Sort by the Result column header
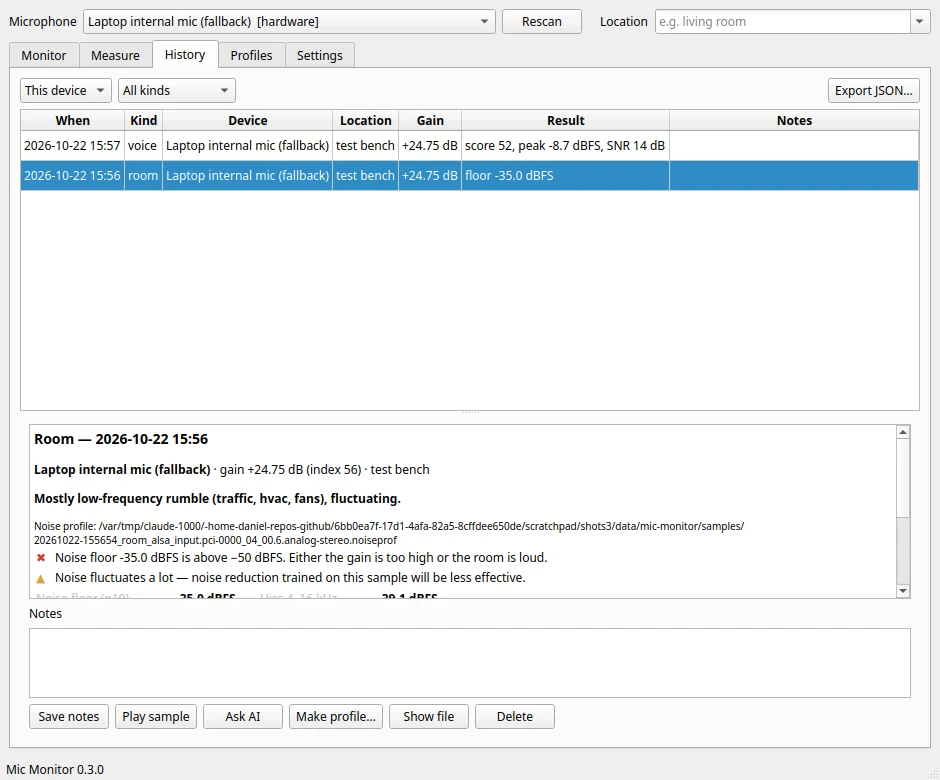Image resolution: width=940 pixels, height=780 pixels. 565,121
